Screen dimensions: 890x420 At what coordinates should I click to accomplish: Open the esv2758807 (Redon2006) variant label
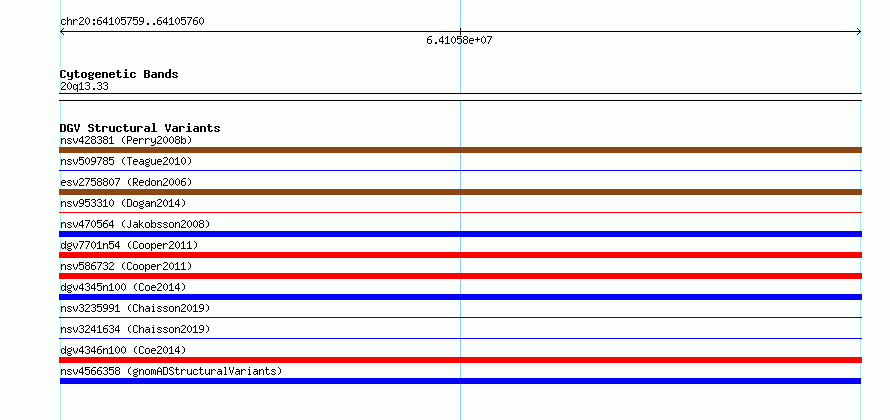(x=126, y=182)
